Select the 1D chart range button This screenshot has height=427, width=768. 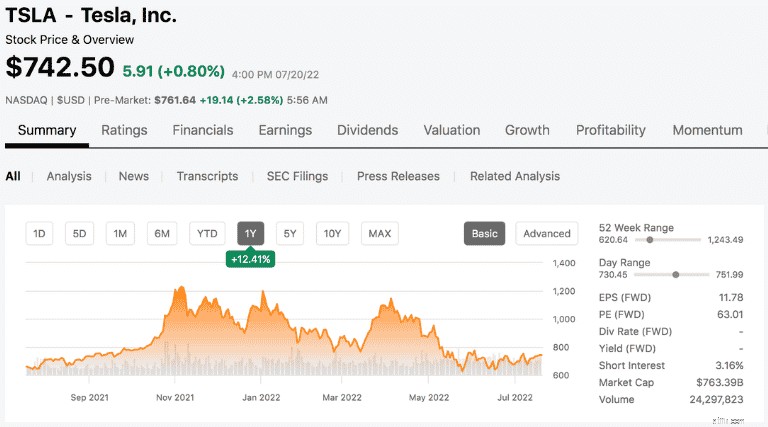pyautogui.click(x=39, y=234)
